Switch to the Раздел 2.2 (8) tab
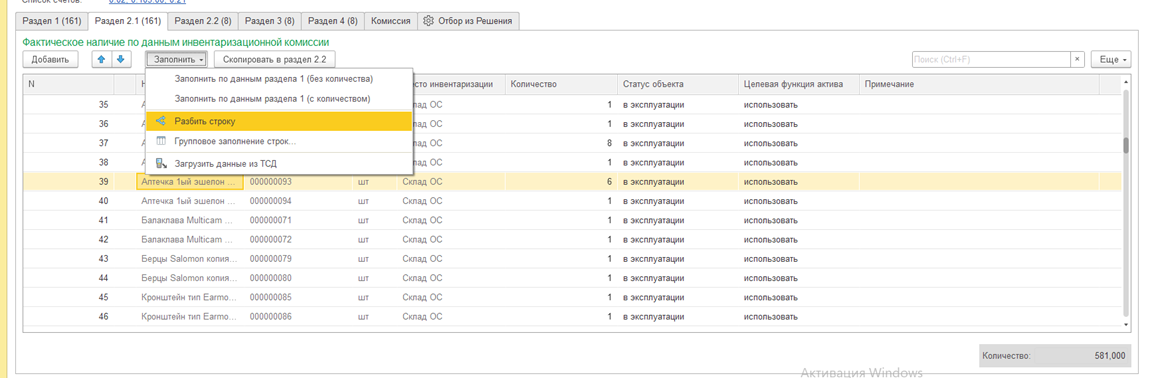 point(203,21)
